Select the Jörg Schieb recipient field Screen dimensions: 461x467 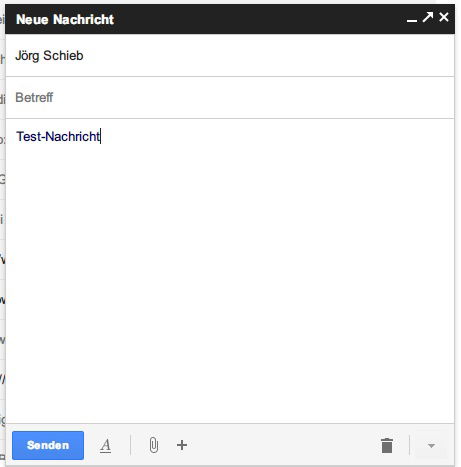coord(230,56)
